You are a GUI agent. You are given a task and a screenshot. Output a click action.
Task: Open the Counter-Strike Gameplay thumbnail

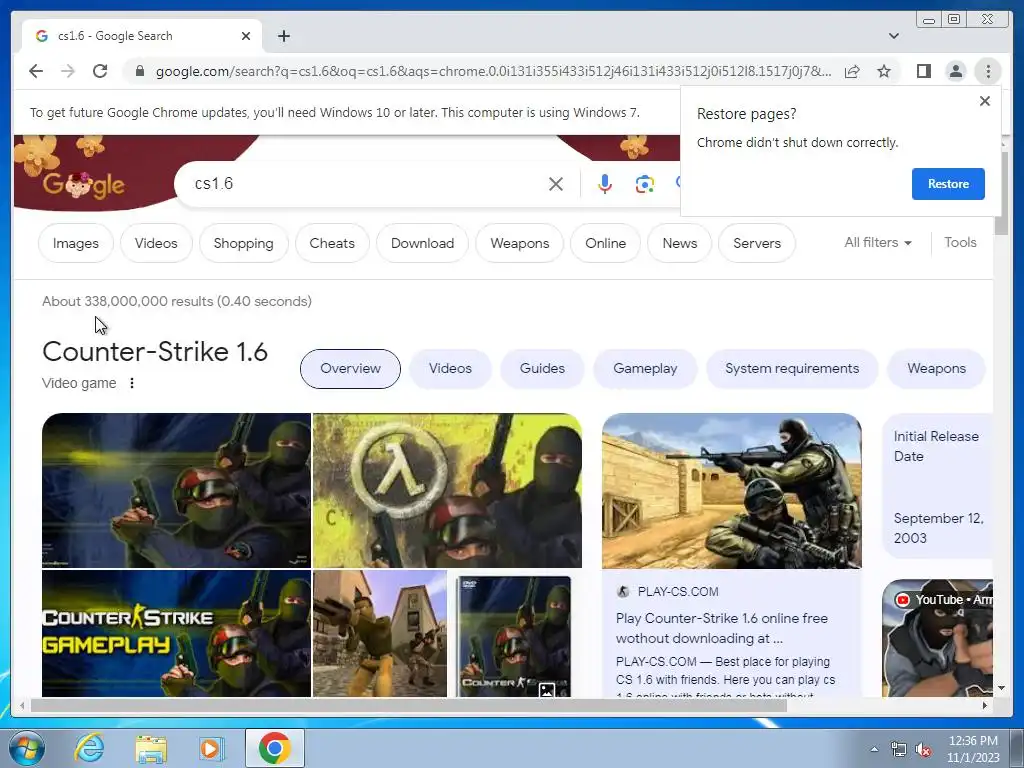pos(176,633)
